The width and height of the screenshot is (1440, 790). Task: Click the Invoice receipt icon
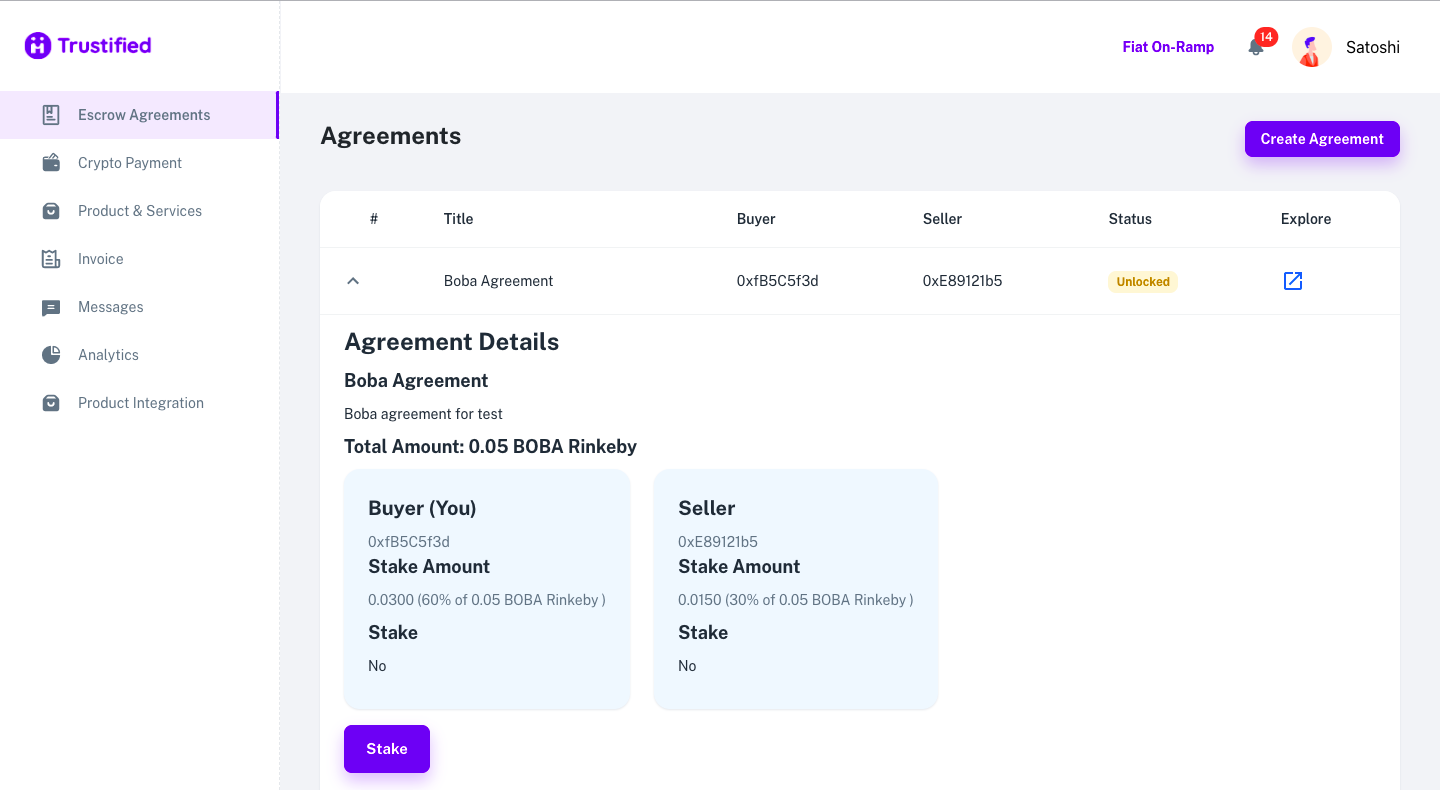coord(51,259)
